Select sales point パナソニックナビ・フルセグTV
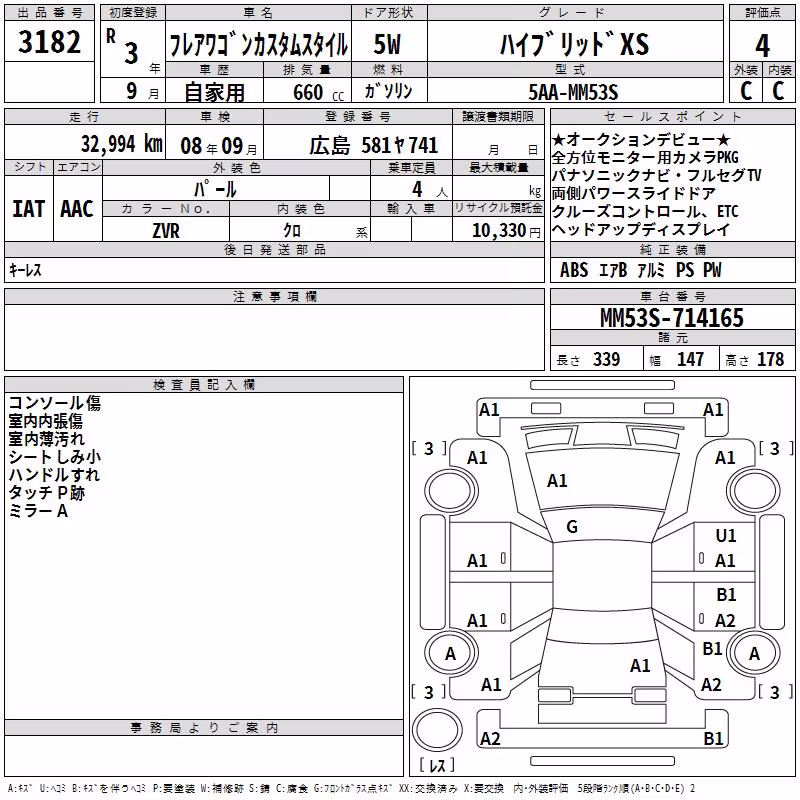 (656, 175)
